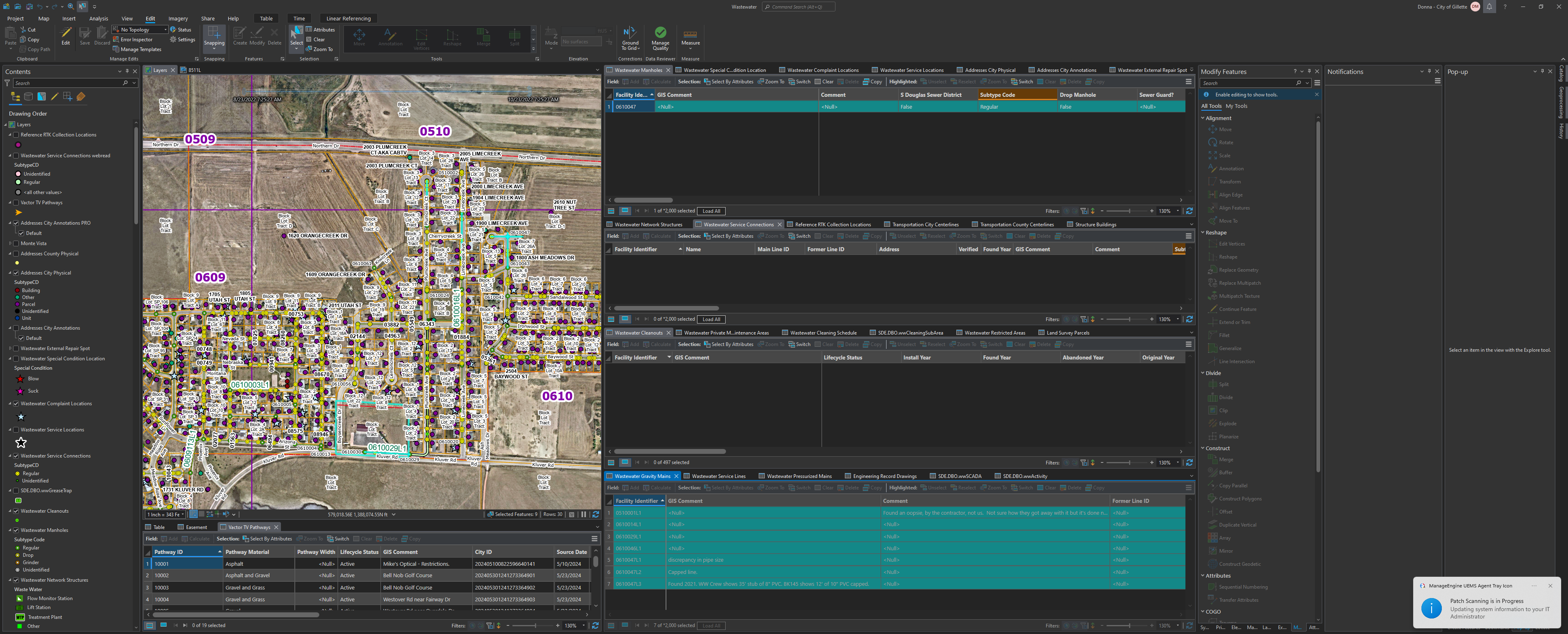
Task: Switch Contents to List By Editing
Action: click(x=54, y=97)
